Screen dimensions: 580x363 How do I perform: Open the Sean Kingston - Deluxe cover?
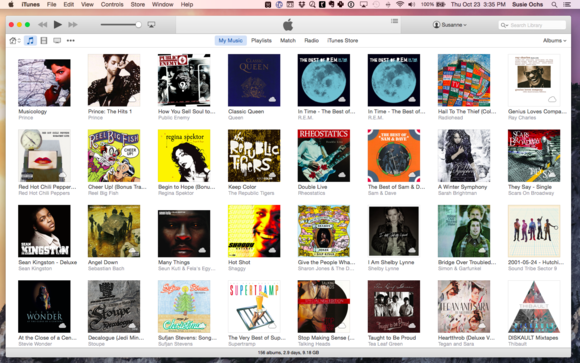click(x=44, y=231)
